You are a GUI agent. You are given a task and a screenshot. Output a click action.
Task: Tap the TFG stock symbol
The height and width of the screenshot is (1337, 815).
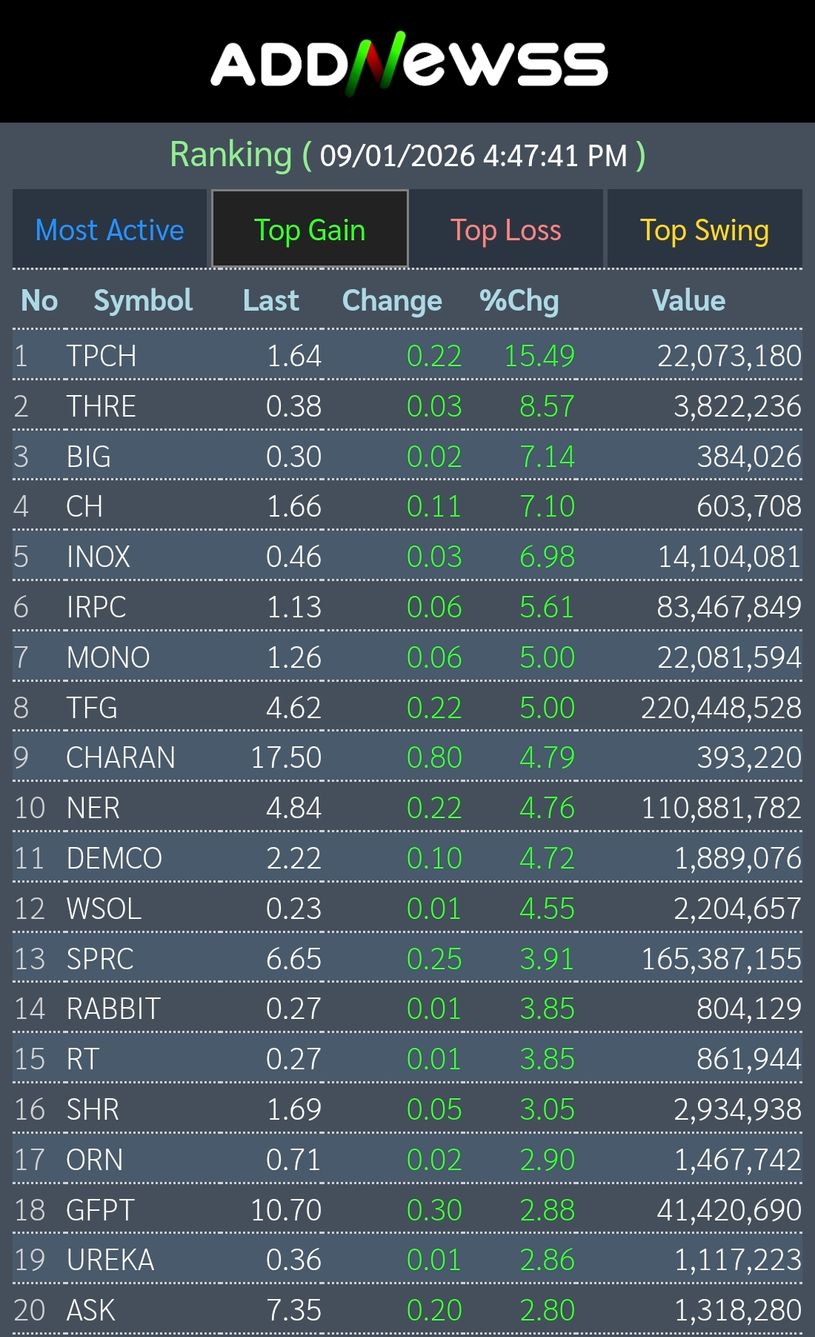click(x=92, y=708)
